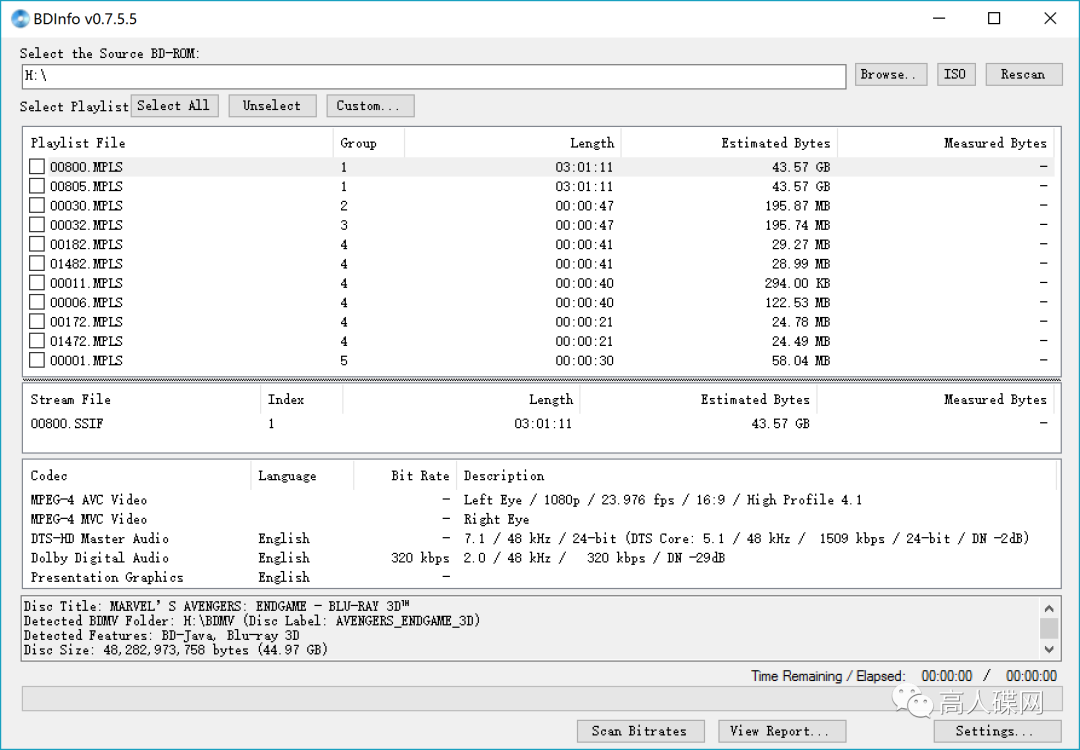Viewport: 1080px width, 750px height.
Task: Start Scan Bitrates
Action: coord(641,731)
